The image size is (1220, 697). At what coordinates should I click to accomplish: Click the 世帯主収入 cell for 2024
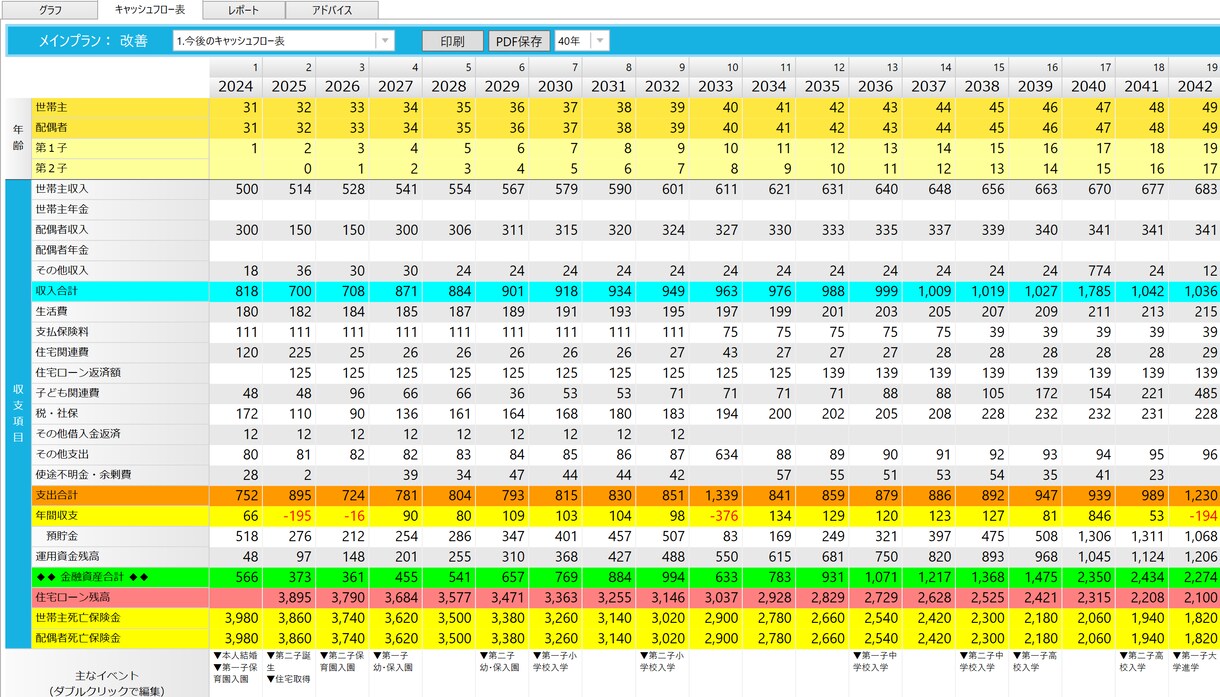[x=236, y=189]
